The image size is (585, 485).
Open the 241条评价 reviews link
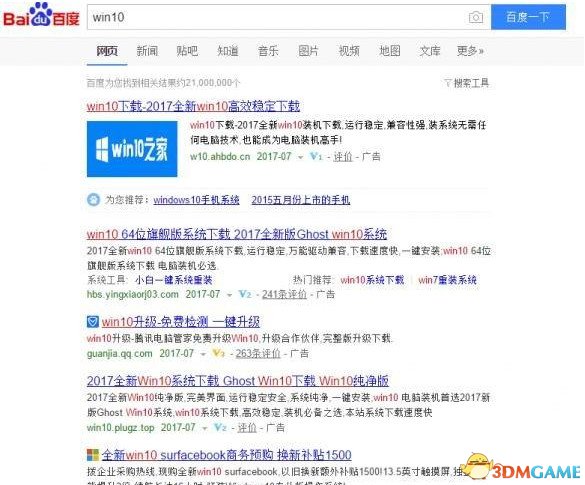tap(284, 294)
